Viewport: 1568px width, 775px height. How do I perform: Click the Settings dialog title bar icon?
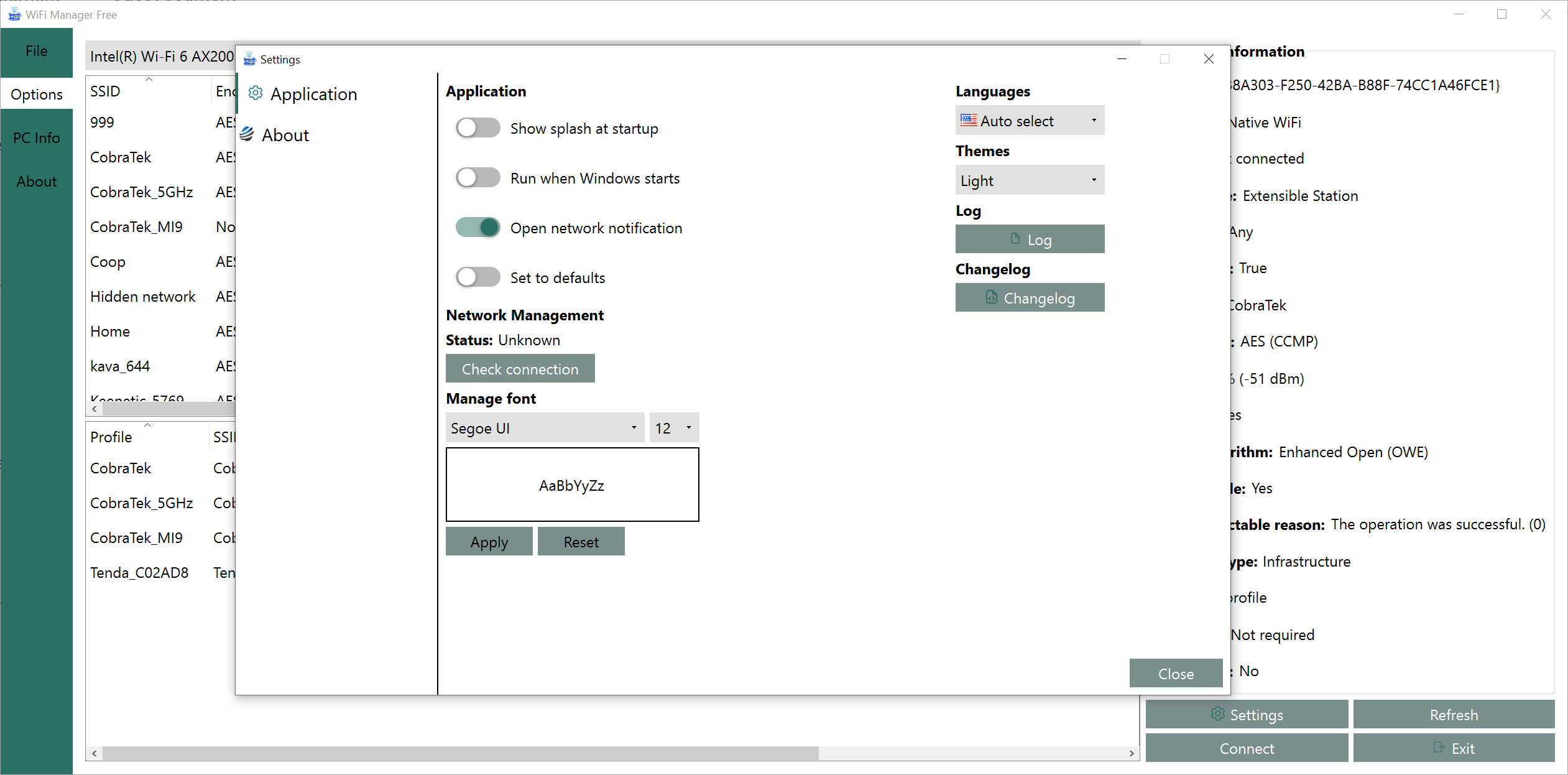[x=250, y=59]
